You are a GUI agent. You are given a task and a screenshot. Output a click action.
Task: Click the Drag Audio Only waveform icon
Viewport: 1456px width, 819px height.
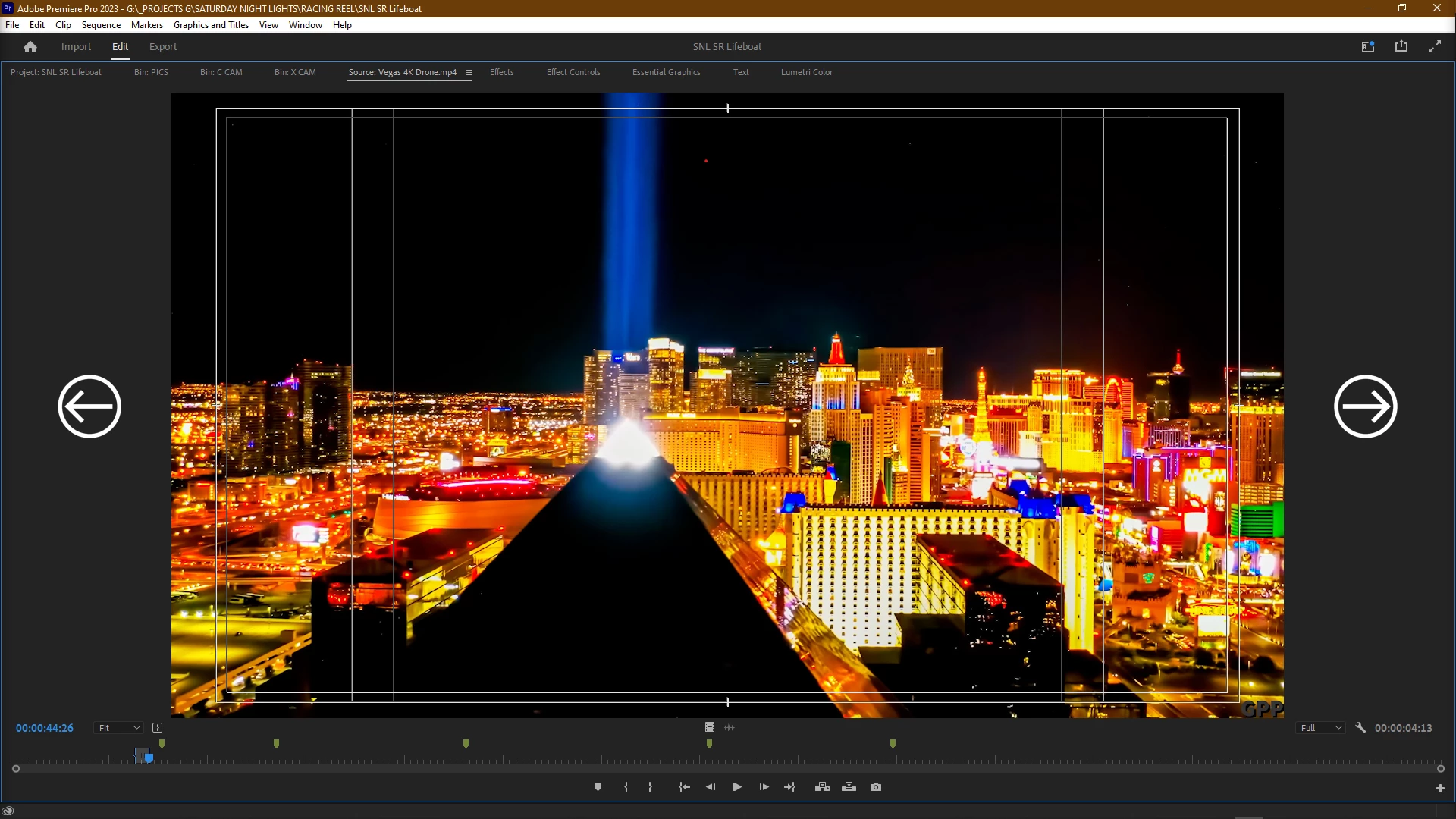[x=730, y=727]
